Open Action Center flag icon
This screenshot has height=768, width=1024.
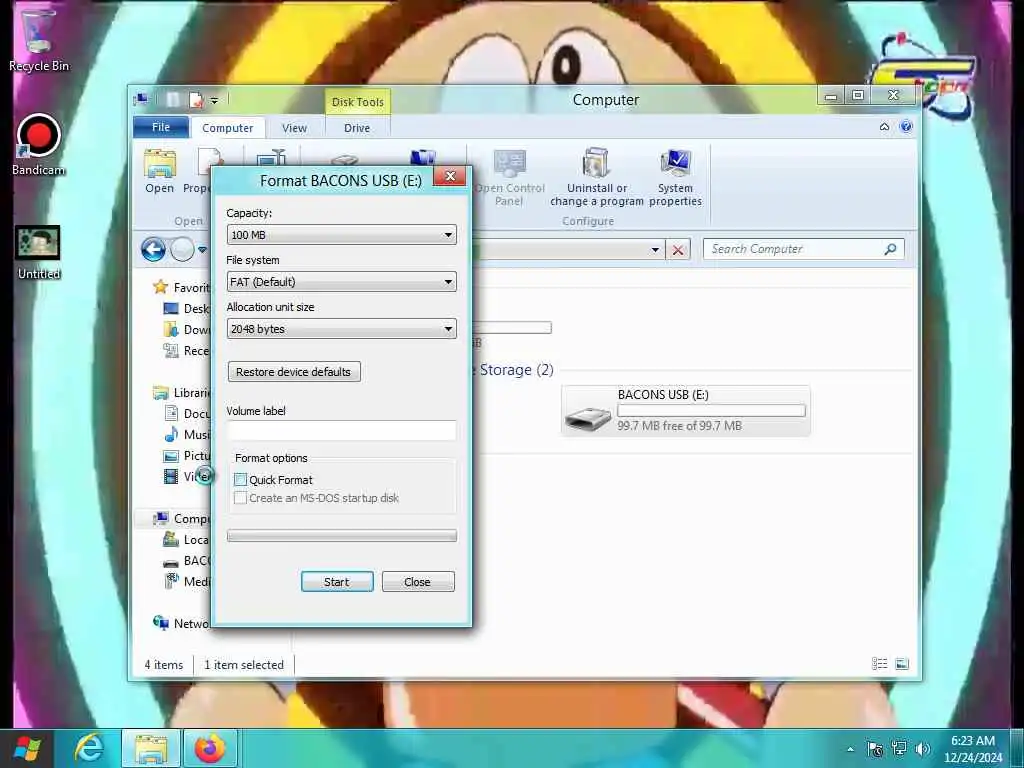pyautogui.click(x=875, y=749)
